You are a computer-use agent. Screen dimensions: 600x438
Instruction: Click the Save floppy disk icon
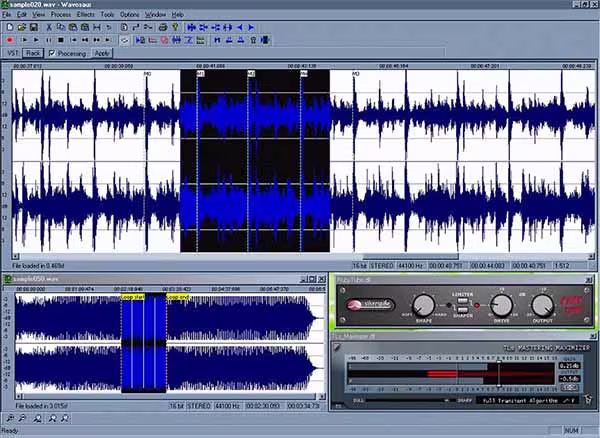[34, 27]
